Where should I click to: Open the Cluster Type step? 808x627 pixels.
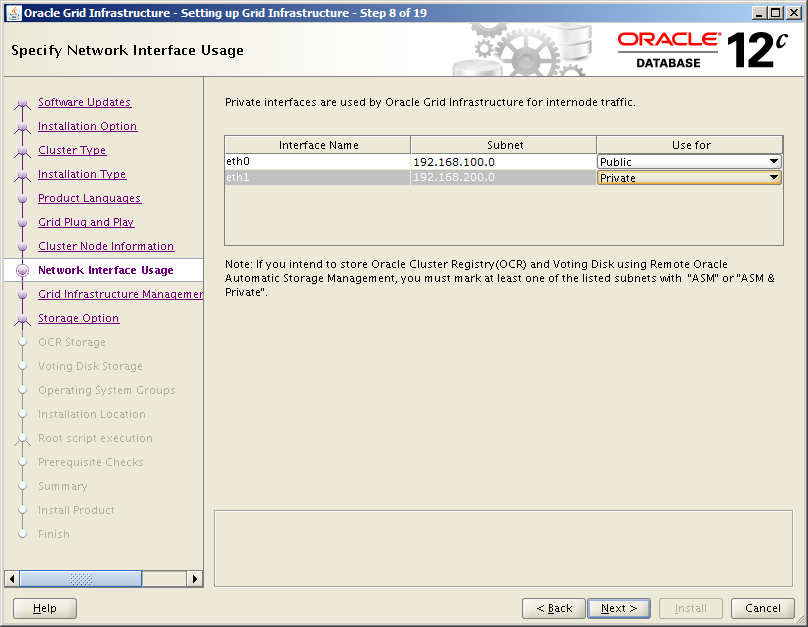[72, 150]
